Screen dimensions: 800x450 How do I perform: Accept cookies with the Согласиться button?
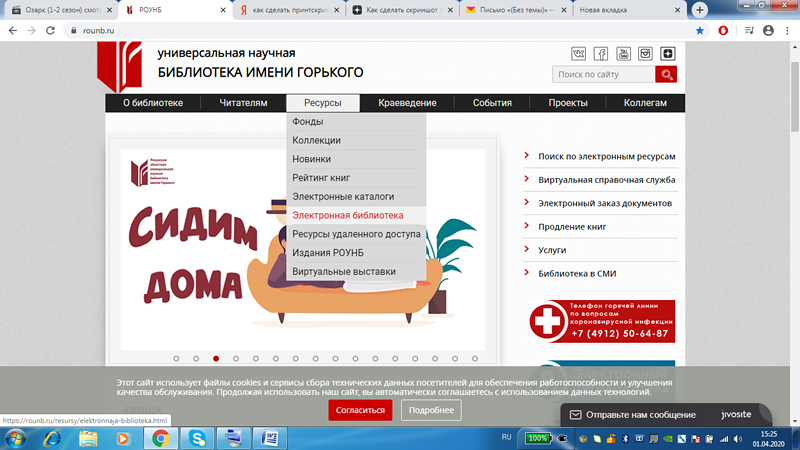click(x=360, y=410)
